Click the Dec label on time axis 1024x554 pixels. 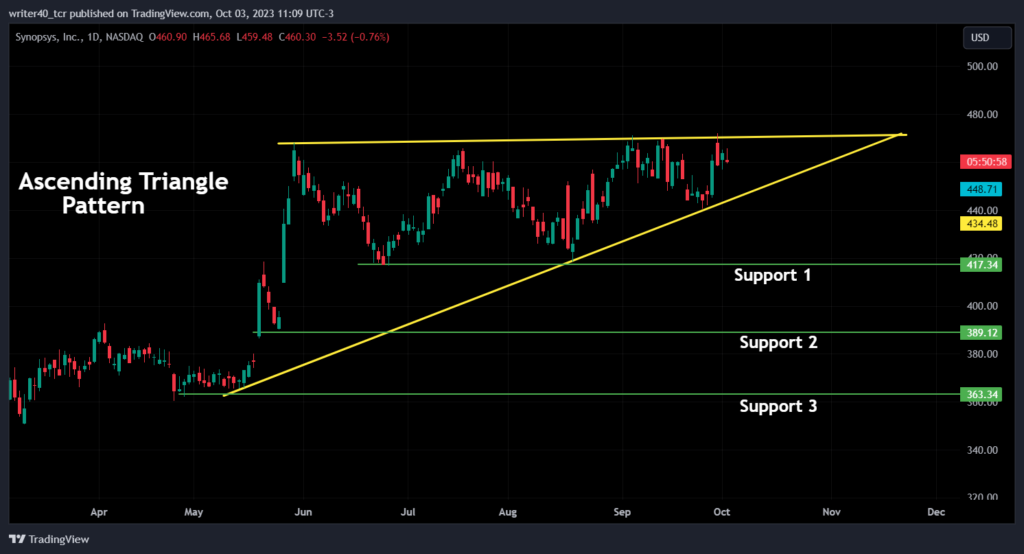[x=936, y=512]
